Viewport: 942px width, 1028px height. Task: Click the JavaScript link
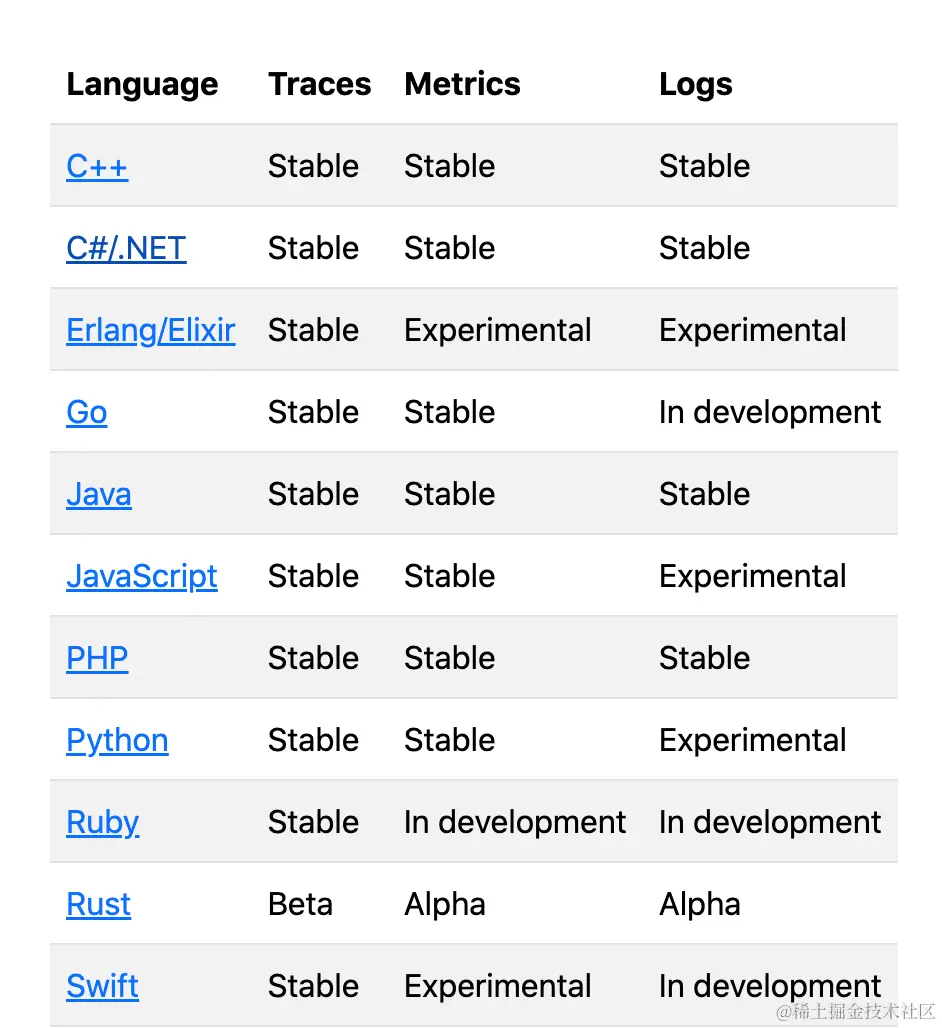(x=141, y=576)
